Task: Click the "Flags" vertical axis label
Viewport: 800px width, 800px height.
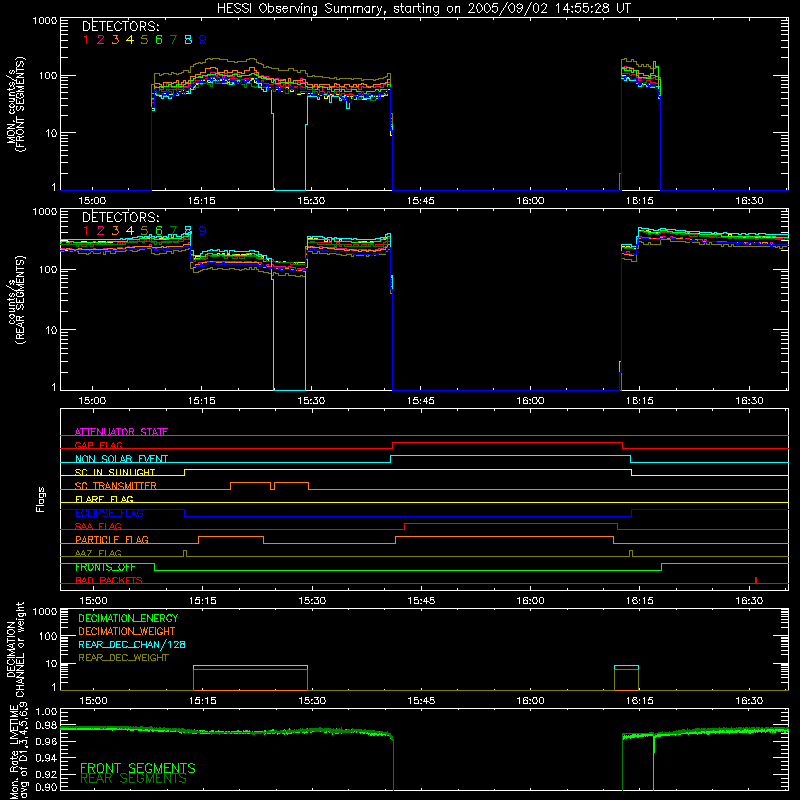Action: [x=40, y=499]
